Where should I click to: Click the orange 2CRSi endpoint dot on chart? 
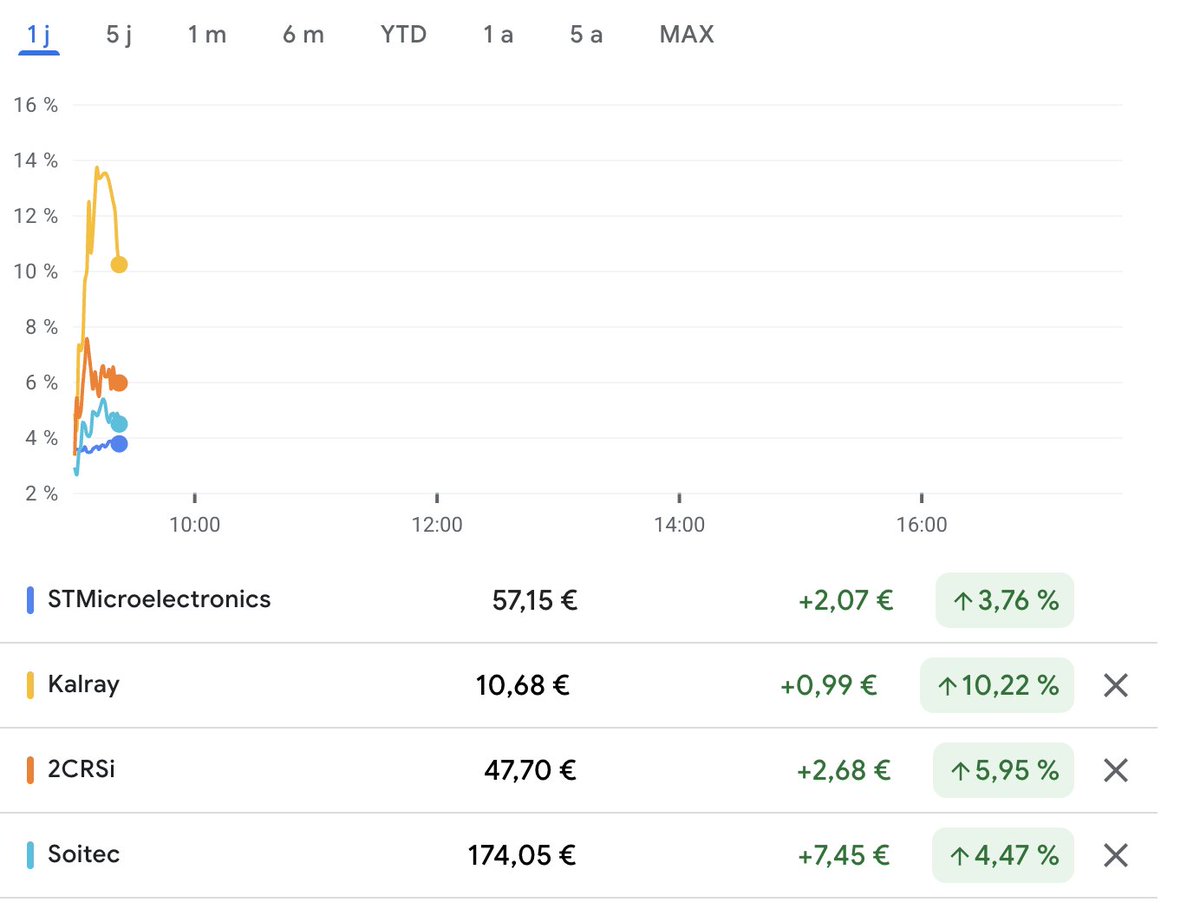coord(119,383)
